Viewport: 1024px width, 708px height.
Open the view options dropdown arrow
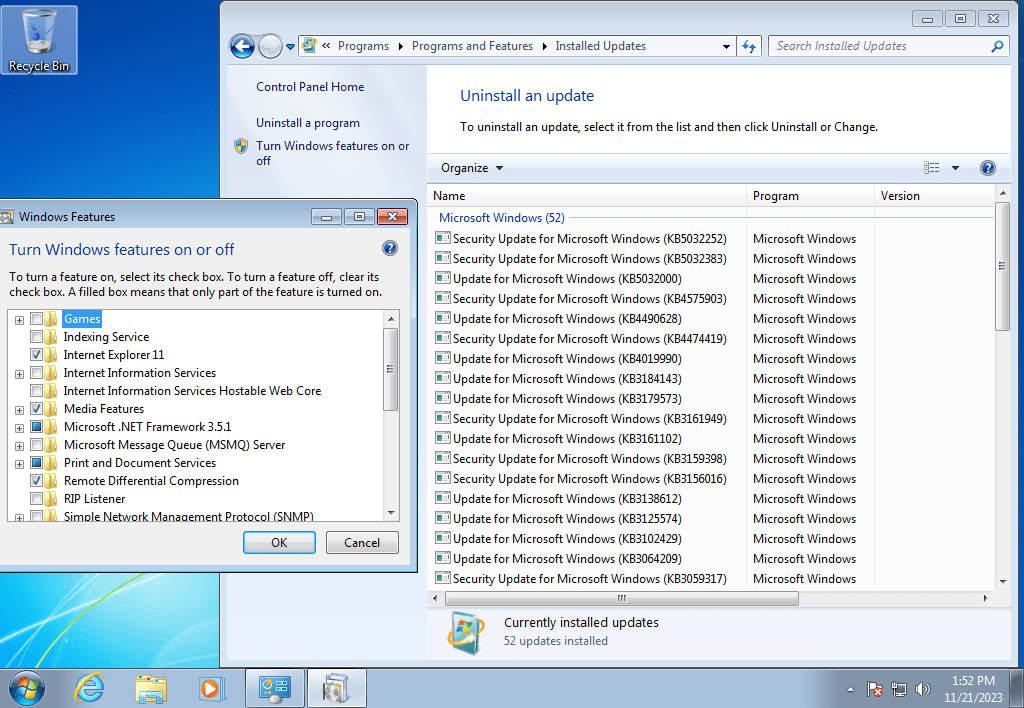[x=955, y=168]
